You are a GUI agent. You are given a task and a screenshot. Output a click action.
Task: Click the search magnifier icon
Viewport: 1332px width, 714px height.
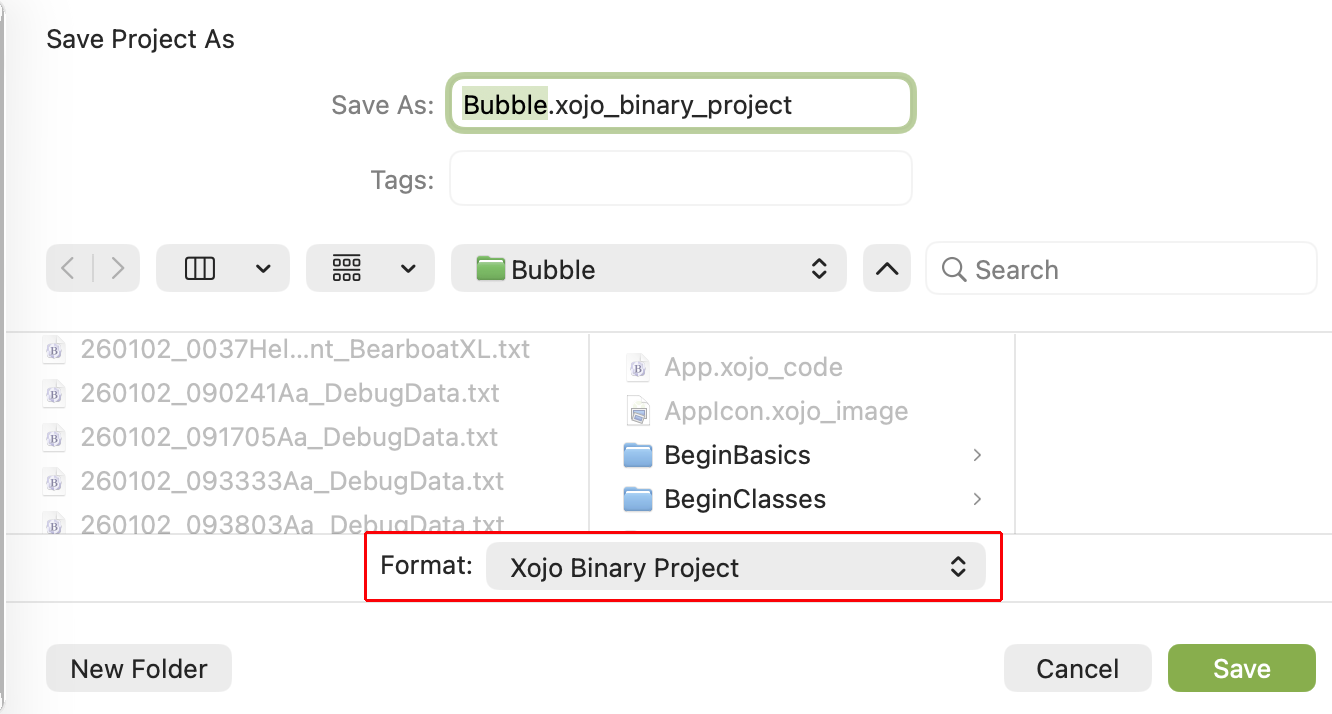tap(954, 269)
